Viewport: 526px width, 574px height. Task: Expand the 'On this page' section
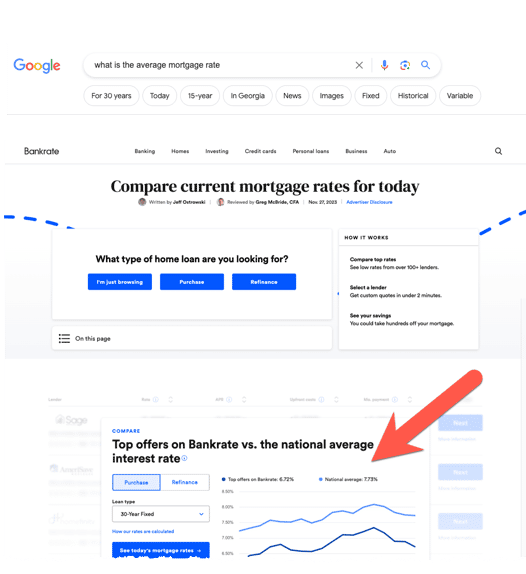(x=192, y=338)
